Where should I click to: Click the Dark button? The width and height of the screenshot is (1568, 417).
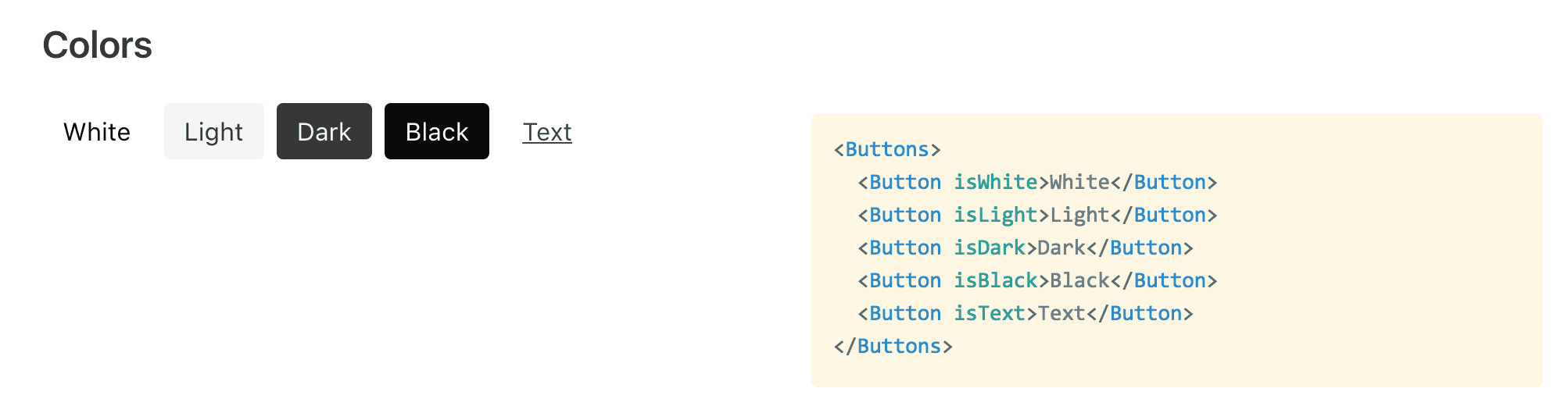tap(324, 131)
